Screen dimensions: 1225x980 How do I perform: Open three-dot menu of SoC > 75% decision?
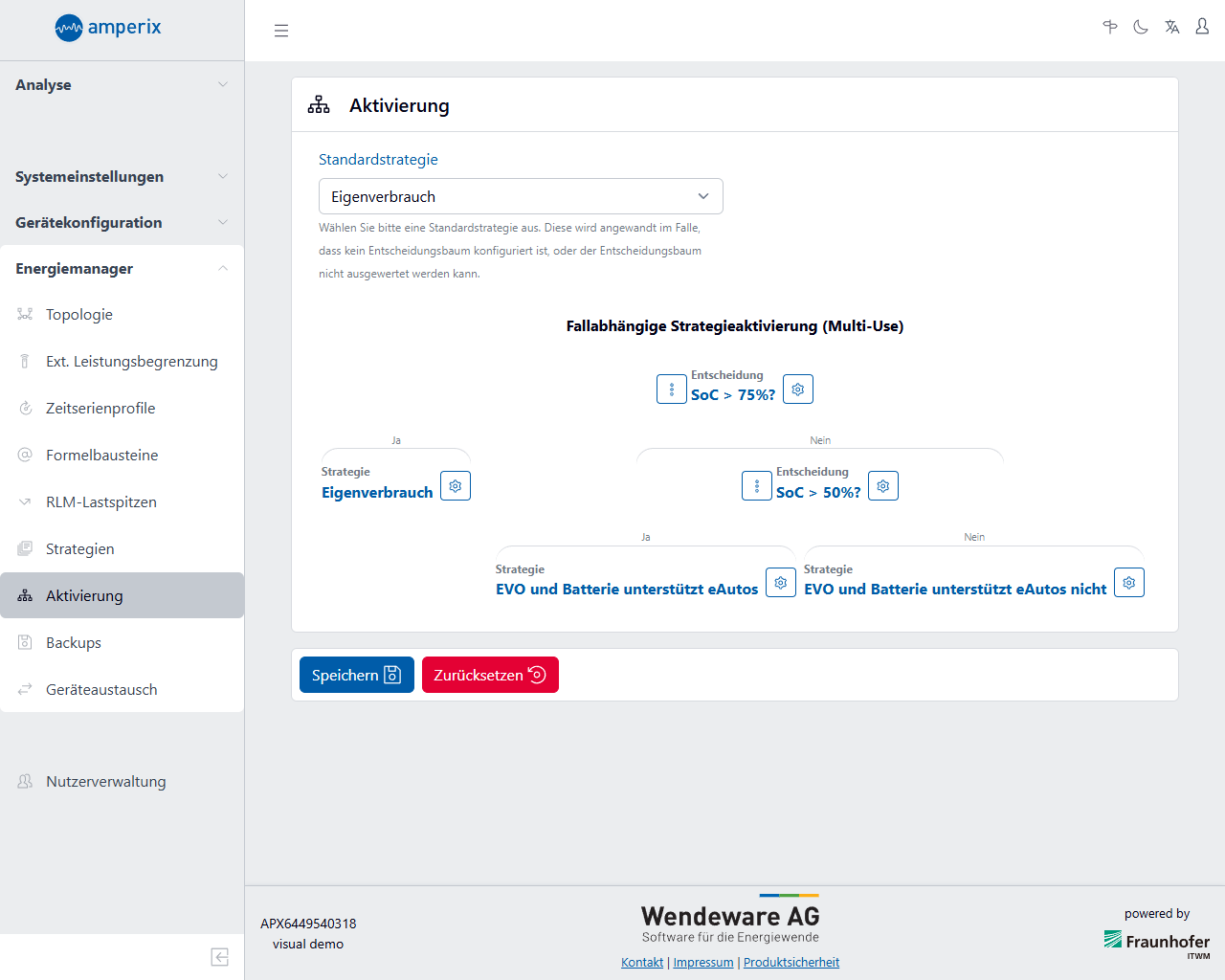(672, 390)
